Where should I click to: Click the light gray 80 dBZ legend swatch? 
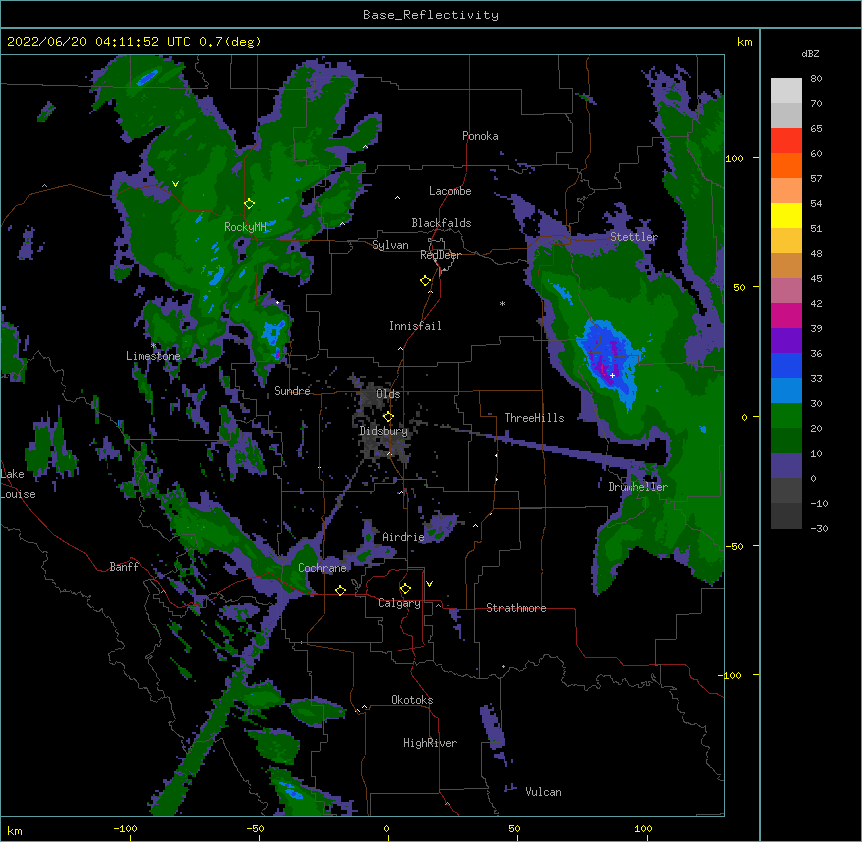point(786,90)
